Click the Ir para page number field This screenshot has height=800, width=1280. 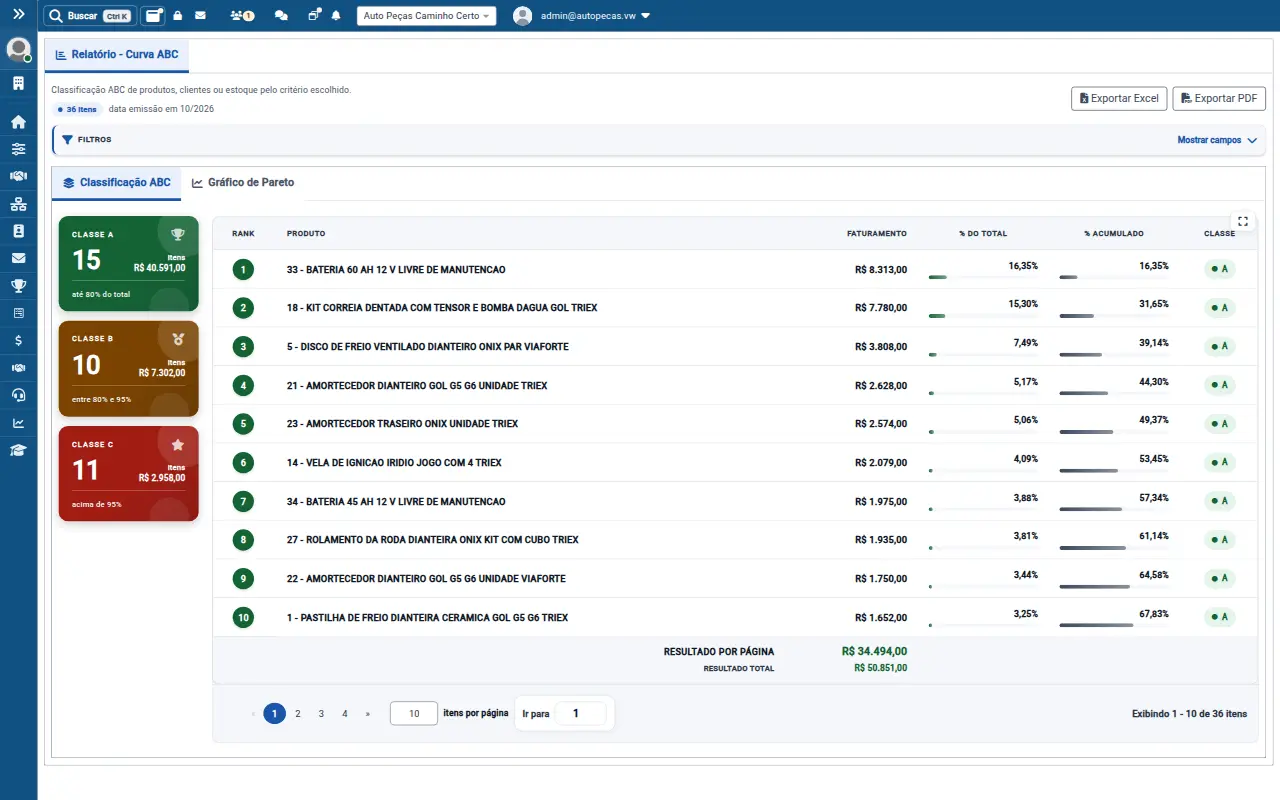pyautogui.click(x=579, y=714)
